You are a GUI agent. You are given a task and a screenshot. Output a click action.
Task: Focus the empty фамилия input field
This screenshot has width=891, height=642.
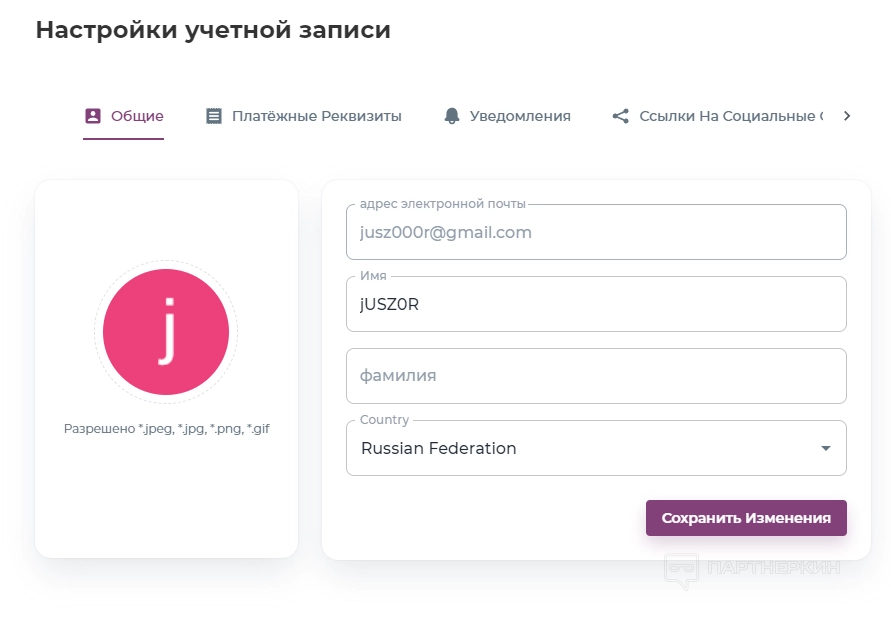point(596,376)
